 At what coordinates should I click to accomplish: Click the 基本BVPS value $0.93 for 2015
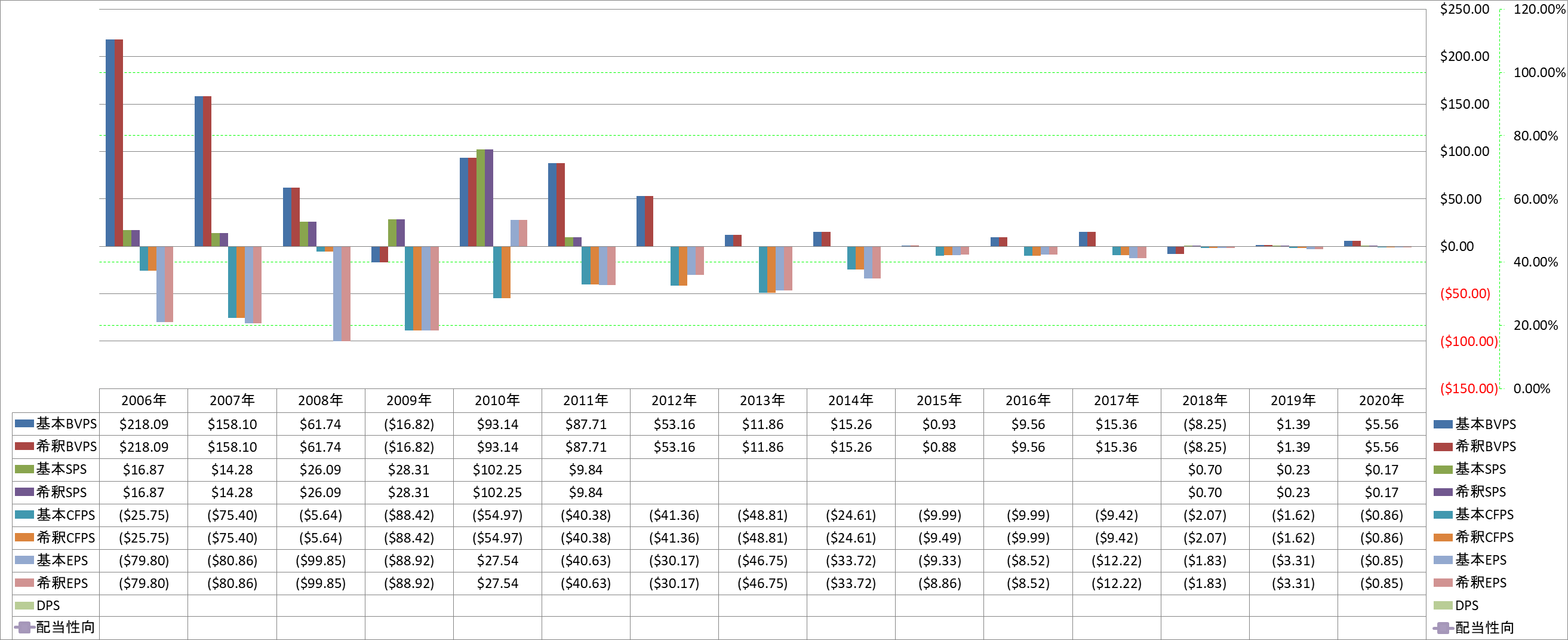tap(939, 424)
